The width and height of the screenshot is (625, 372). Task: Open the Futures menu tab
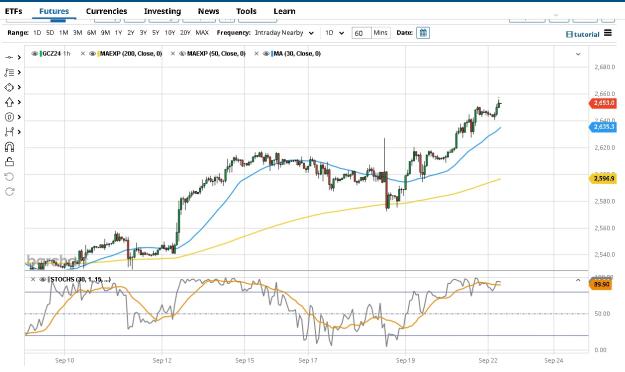(54, 11)
